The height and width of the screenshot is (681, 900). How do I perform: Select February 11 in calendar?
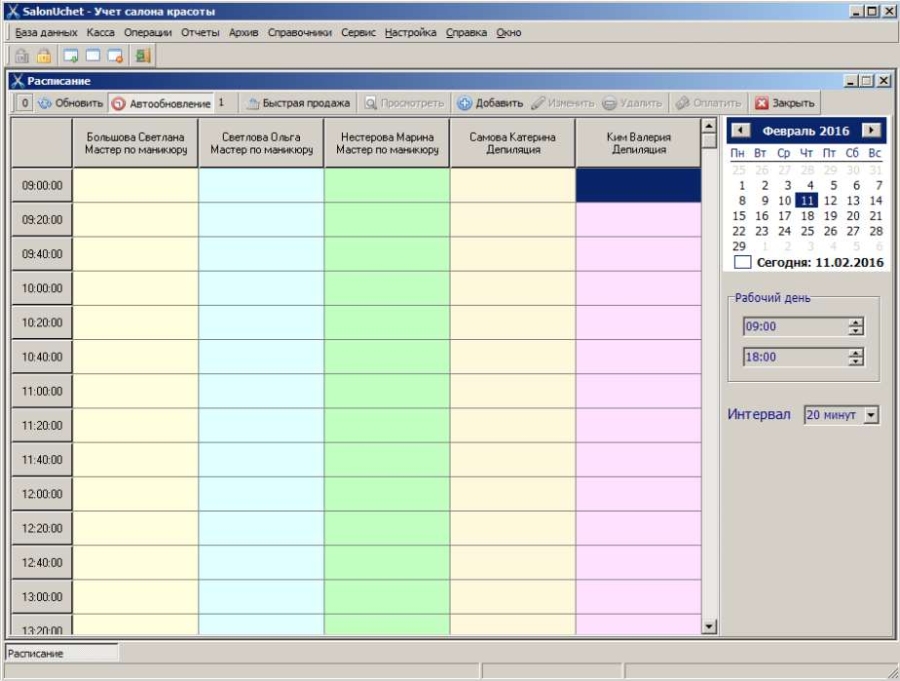[x=807, y=200]
